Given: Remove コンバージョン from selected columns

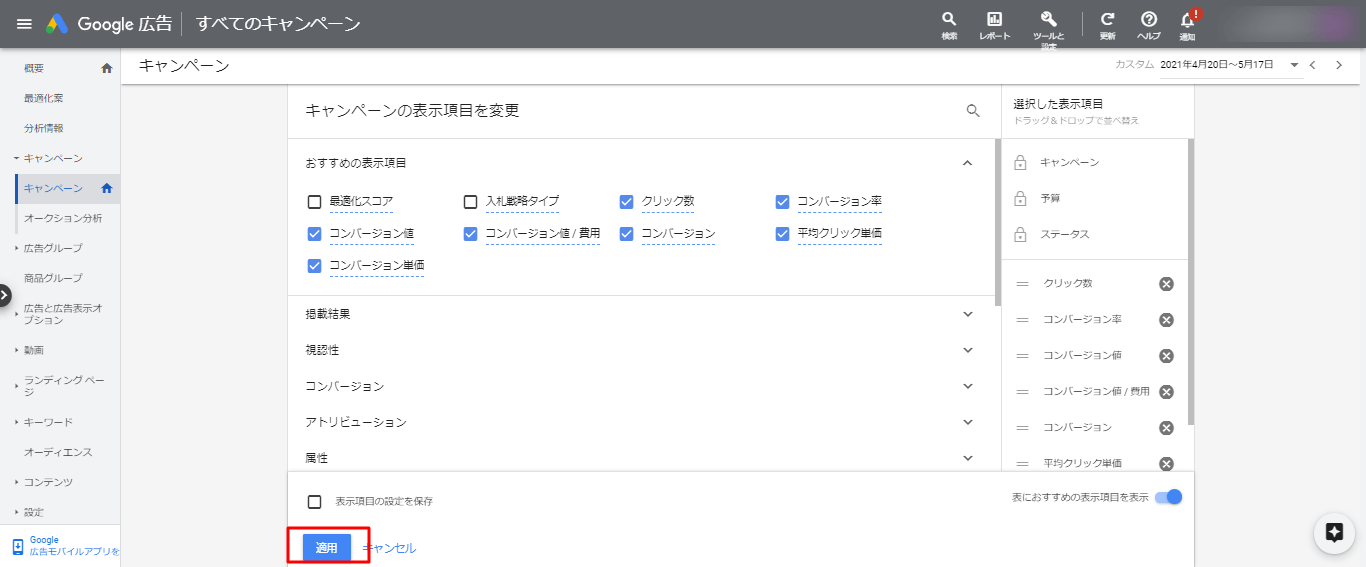Looking at the screenshot, I should [x=1166, y=428].
